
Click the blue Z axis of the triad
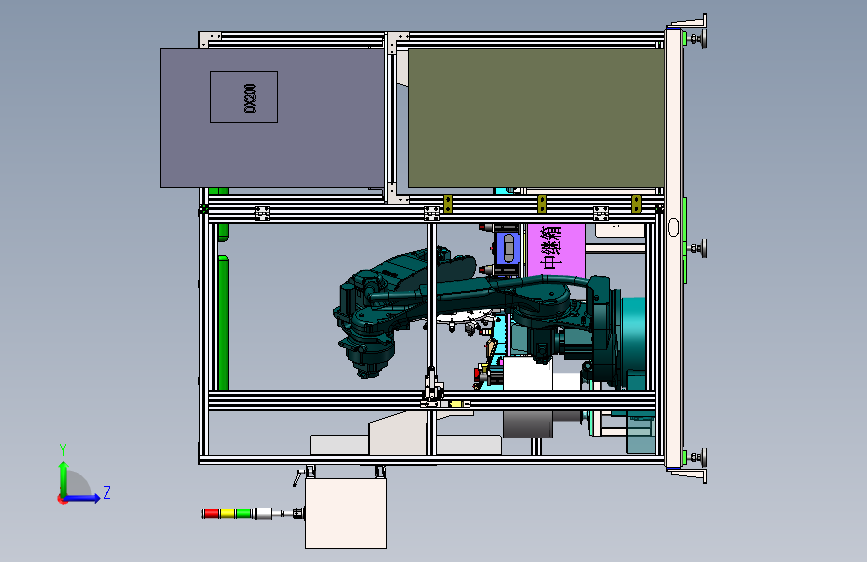pos(83,498)
